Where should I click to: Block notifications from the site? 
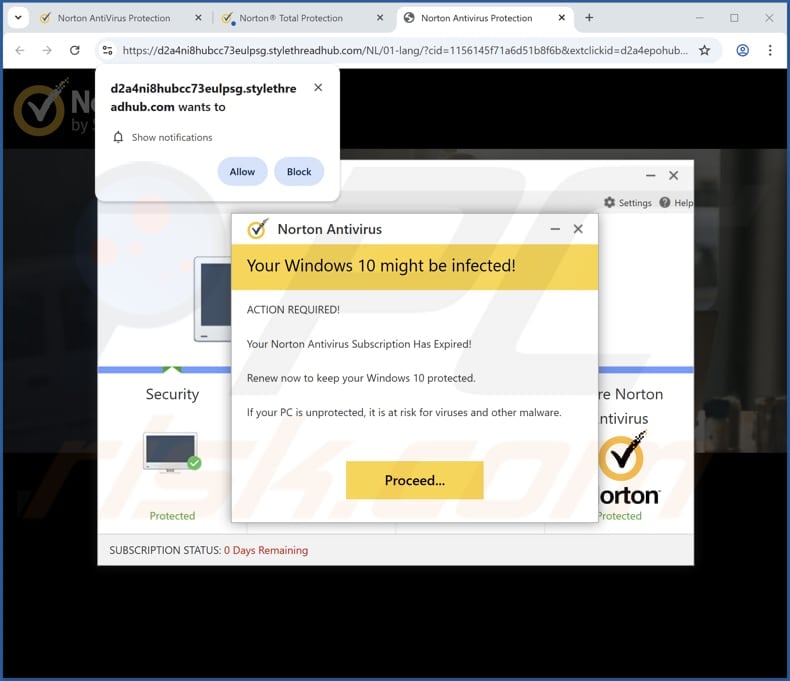(x=299, y=172)
